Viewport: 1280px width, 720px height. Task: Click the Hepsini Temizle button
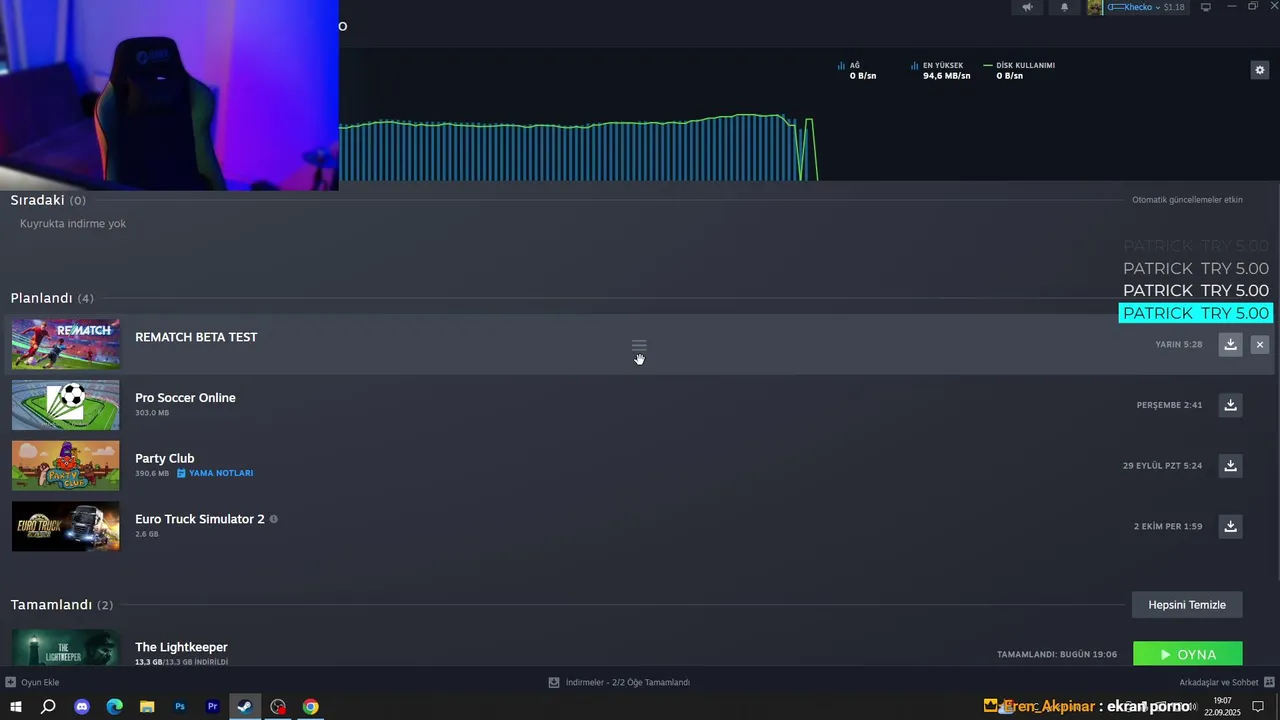point(1187,604)
